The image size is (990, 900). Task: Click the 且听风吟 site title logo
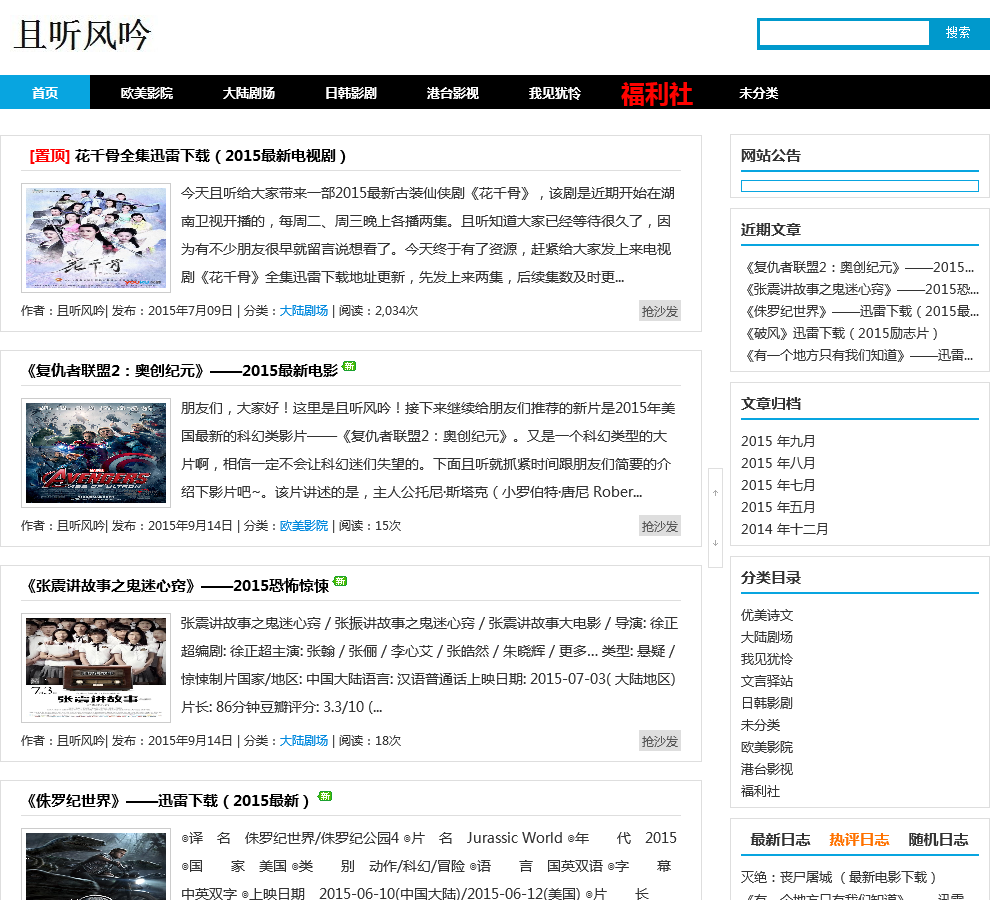[x=83, y=36]
